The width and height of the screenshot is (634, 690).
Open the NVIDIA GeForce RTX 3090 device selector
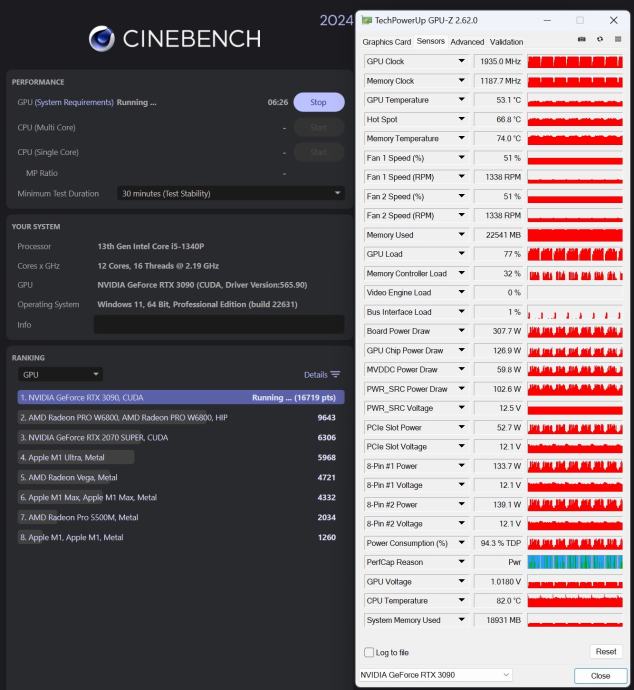point(434,675)
